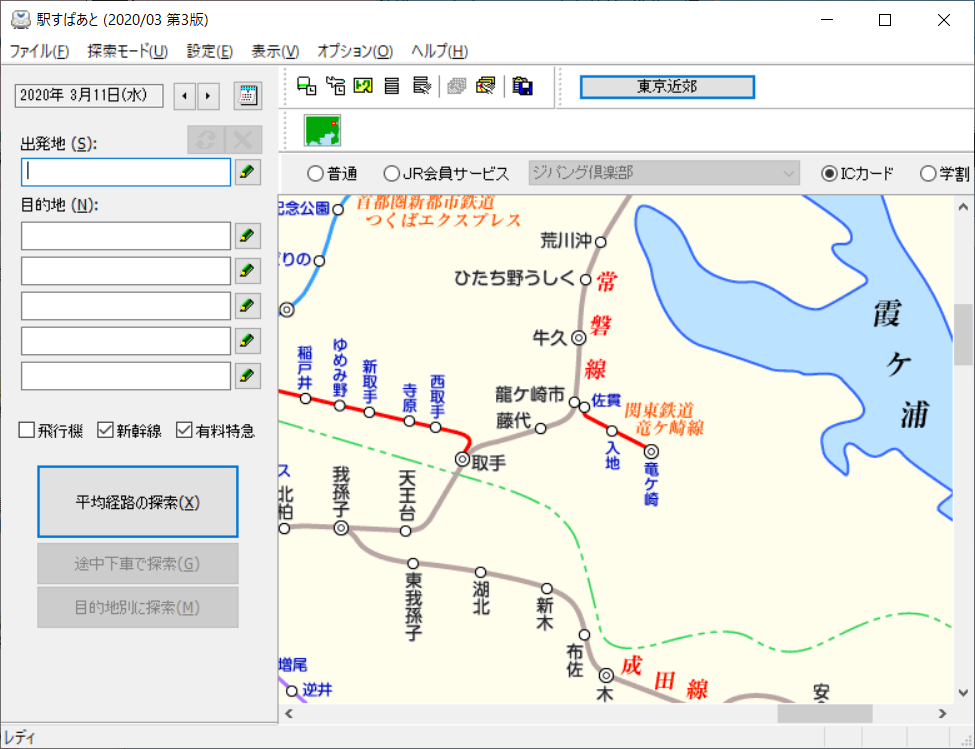The width and height of the screenshot is (975, 749).
Task: Focus the 出発地 input field
Action: coord(126,172)
